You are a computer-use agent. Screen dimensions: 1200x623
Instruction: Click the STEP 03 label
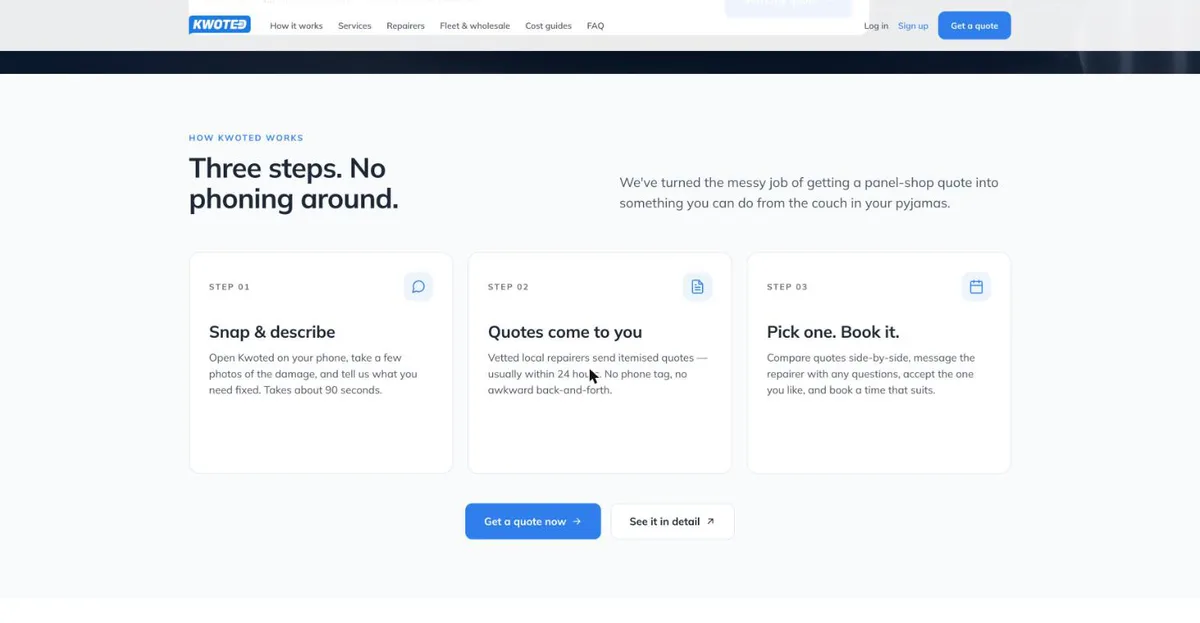coord(787,287)
